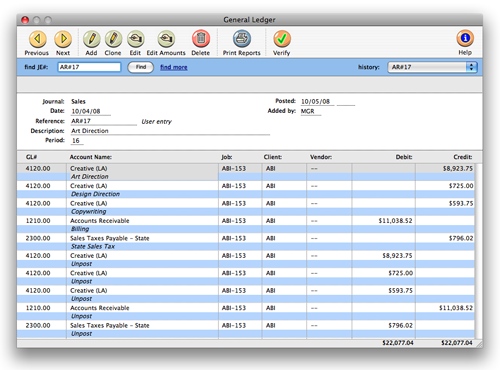Follow the find more link
The height and width of the screenshot is (370, 500).
tap(174, 67)
